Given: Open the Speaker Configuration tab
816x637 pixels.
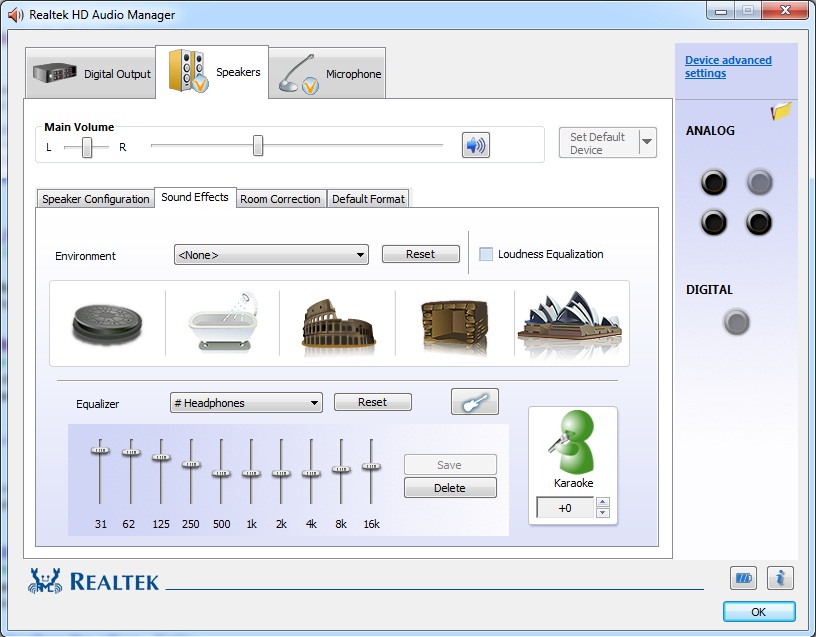Looking at the screenshot, I should [96, 199].
